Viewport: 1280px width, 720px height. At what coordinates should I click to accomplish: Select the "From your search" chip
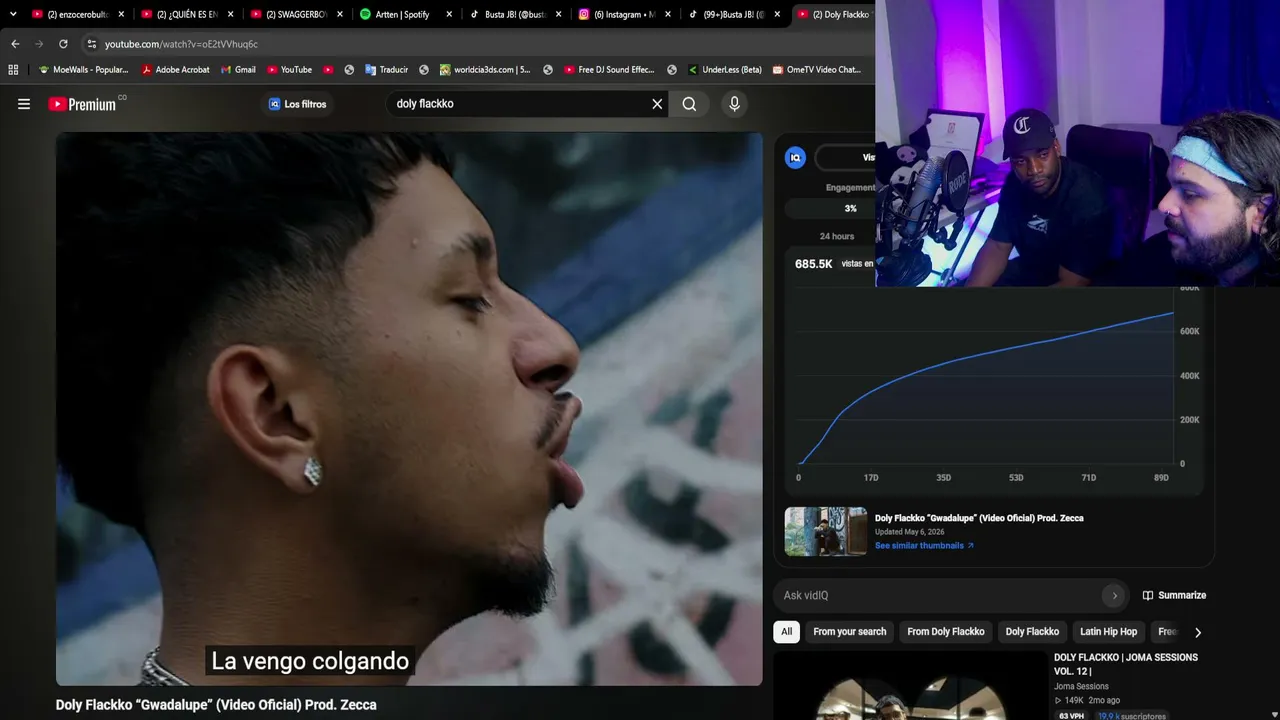(850, 632)
